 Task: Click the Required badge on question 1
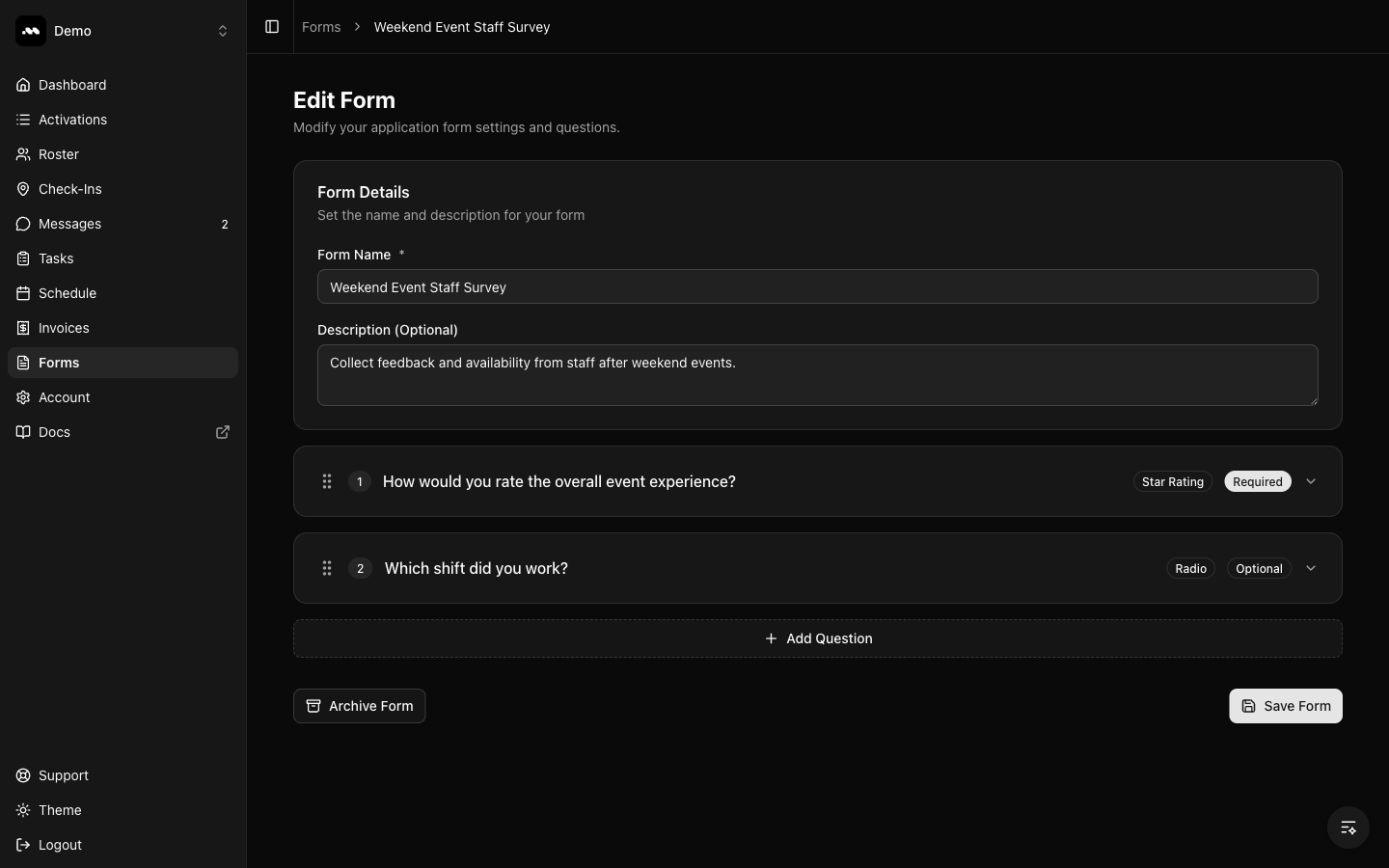1256,481
